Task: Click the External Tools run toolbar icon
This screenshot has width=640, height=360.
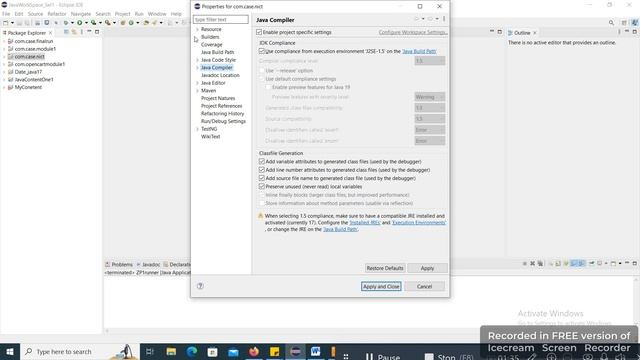Action: point(108,23)
